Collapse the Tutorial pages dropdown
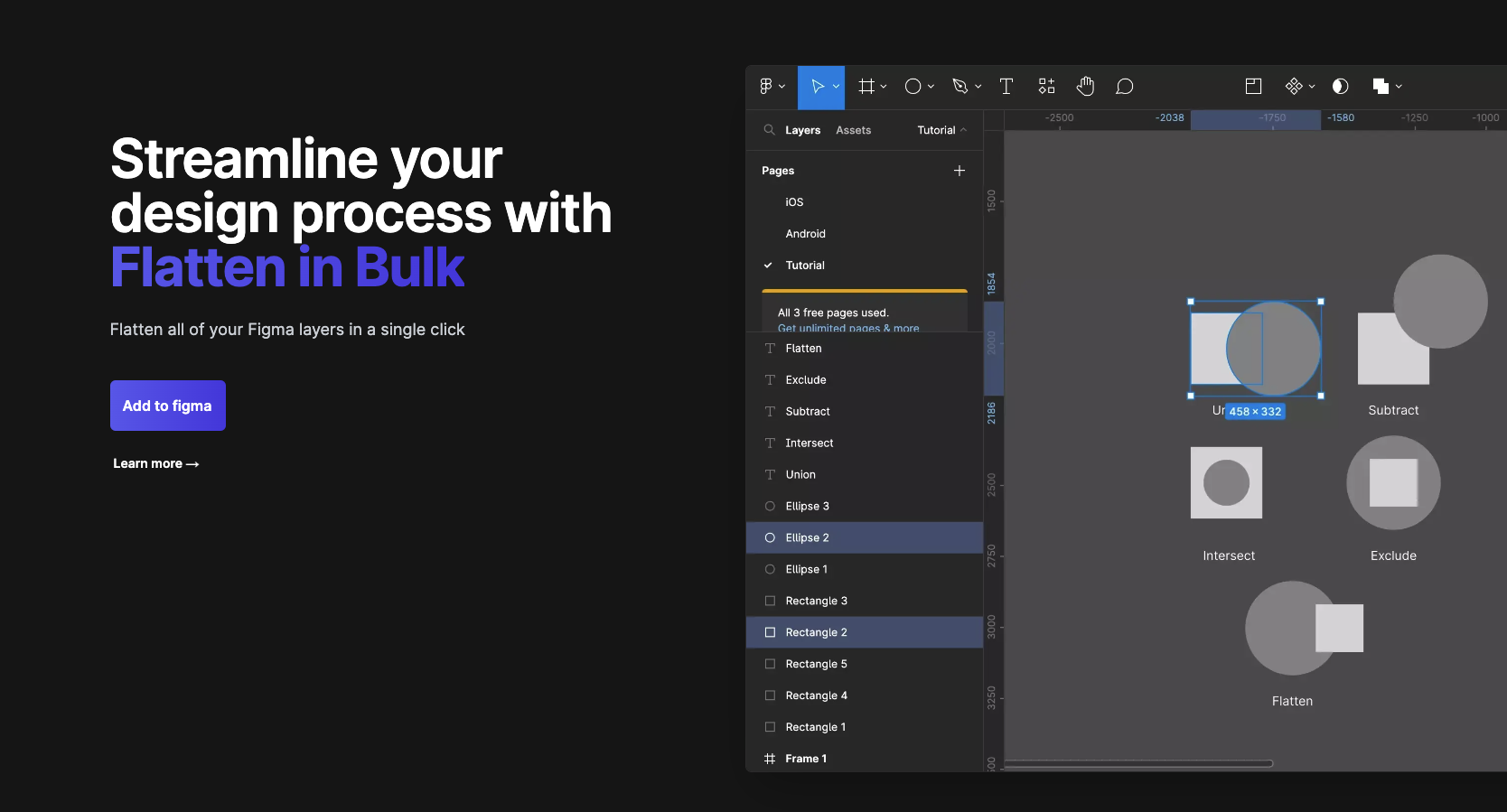This screenshot has width=1507, height=812. point(942,130)
